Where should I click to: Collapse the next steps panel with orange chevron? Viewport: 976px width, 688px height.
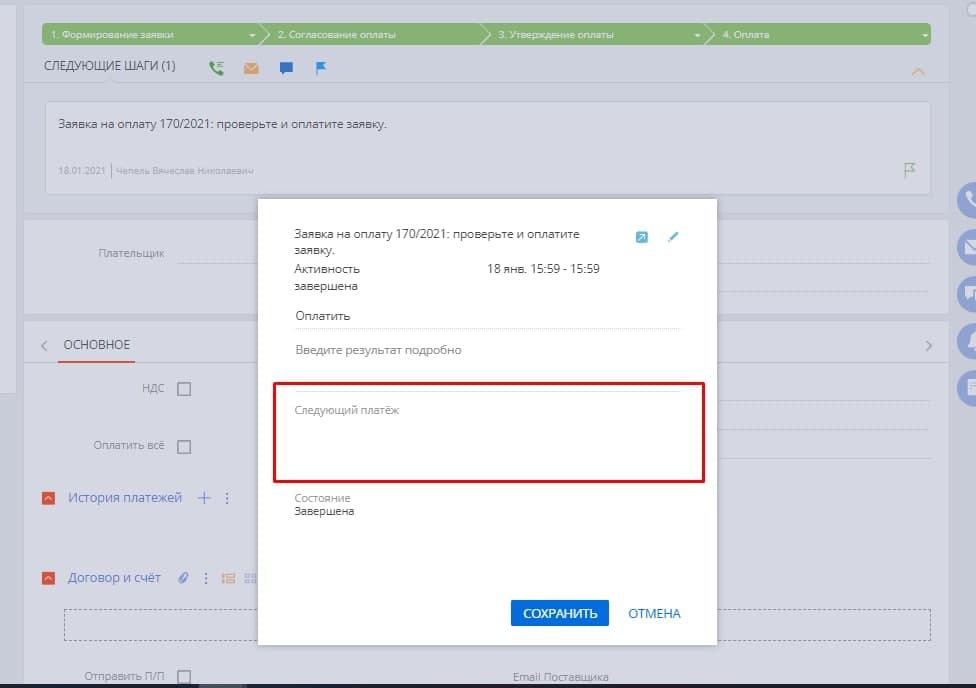(917, 72)
